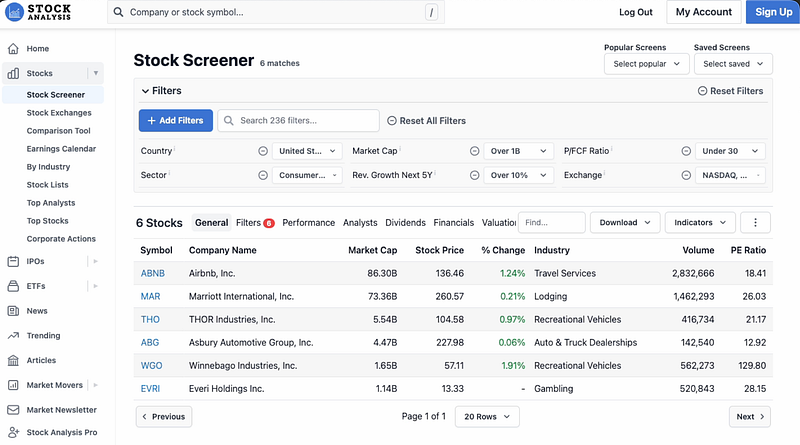Switch to the Performance tab

coord(308,223)
